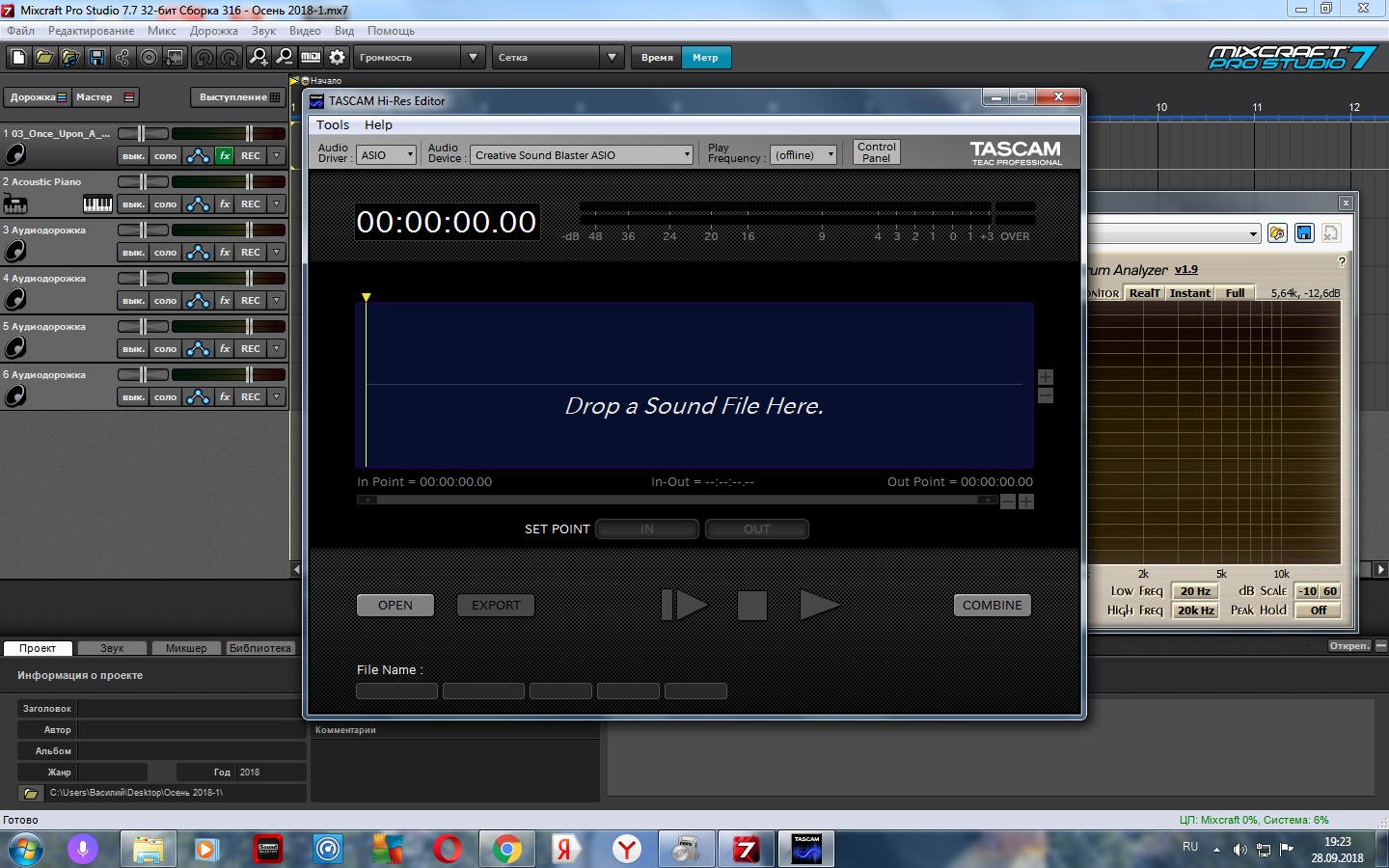
Task: Click the Control Panel button
Action: tap(877, 152)
